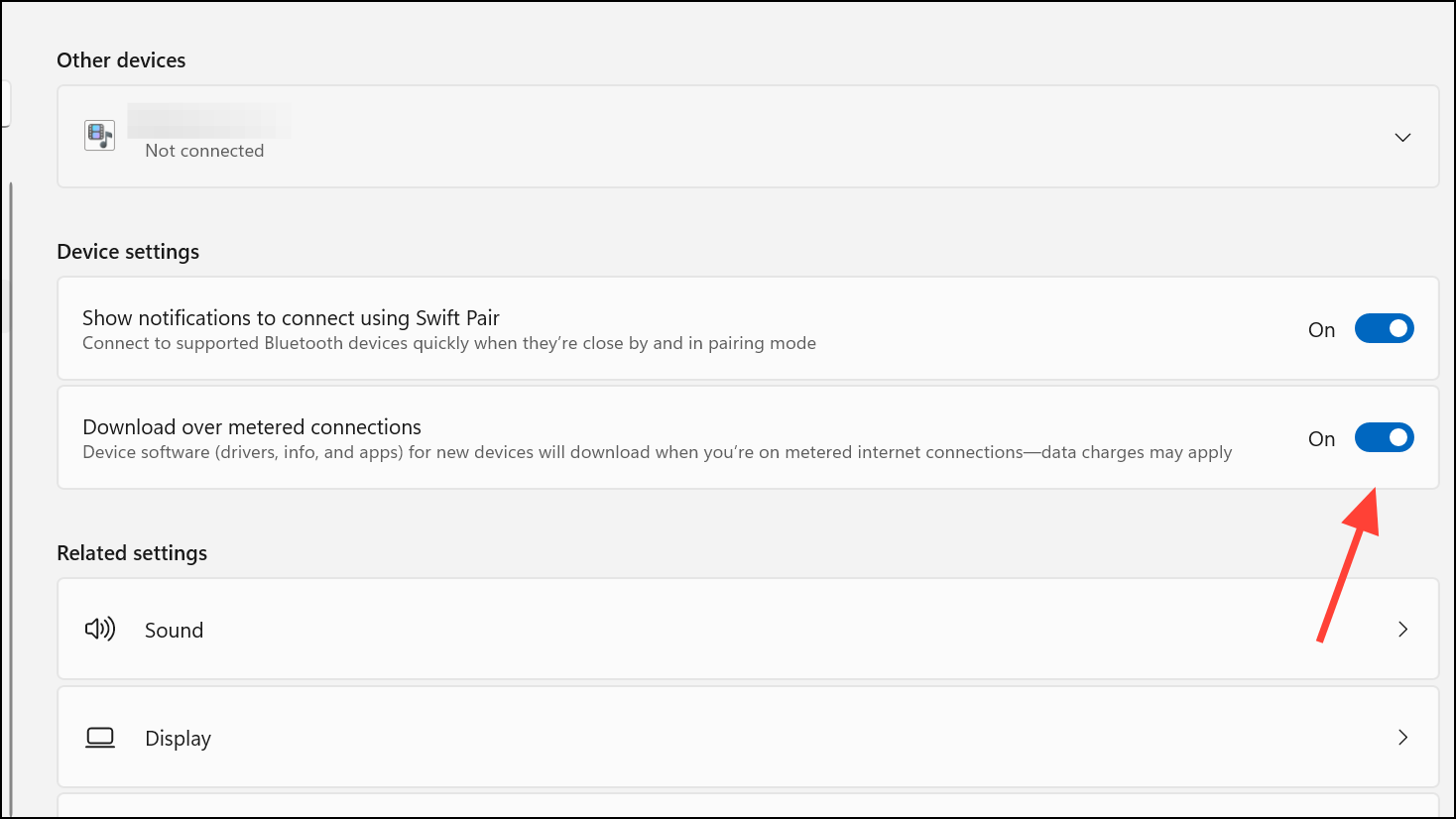Screen dimensions: 1456x819
Task: Click the Sound speaker icon
Action: [x=100, y=630]
